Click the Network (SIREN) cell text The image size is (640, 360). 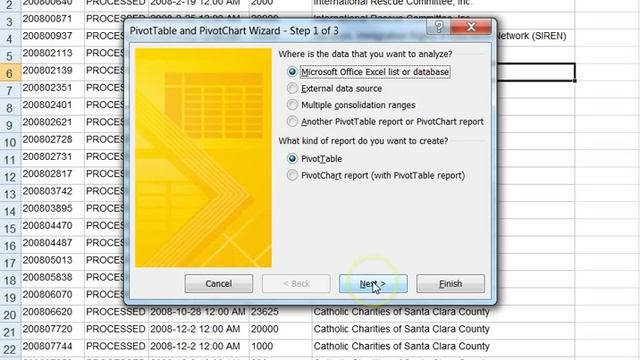tap(531, 36)
